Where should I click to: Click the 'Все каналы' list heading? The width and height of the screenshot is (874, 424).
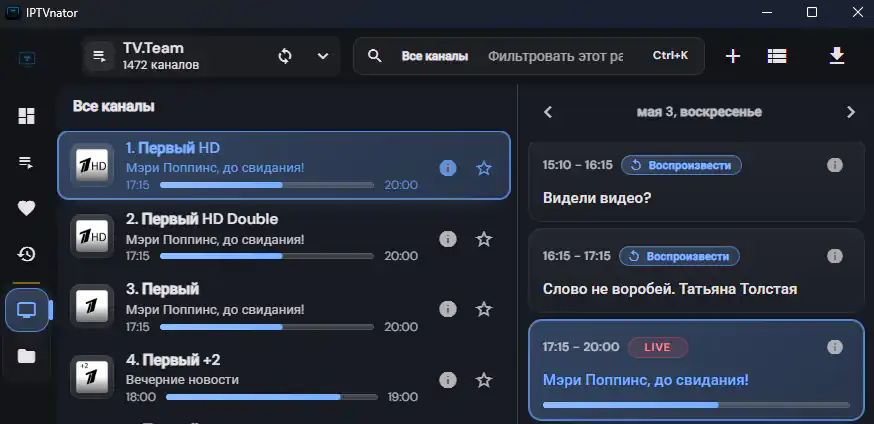[114, 106]
